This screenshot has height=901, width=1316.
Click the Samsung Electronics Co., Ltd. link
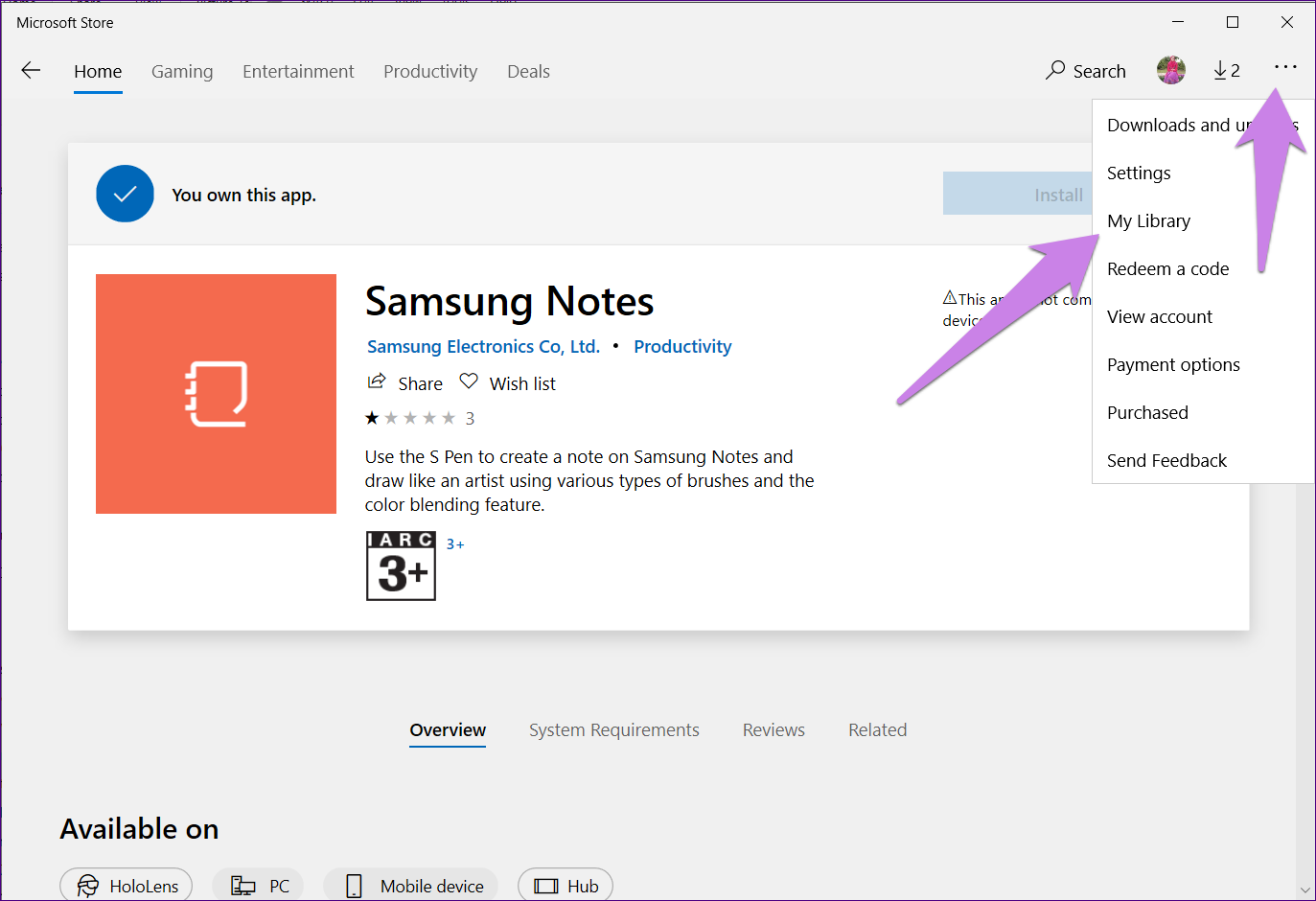(x=483, y=346)
